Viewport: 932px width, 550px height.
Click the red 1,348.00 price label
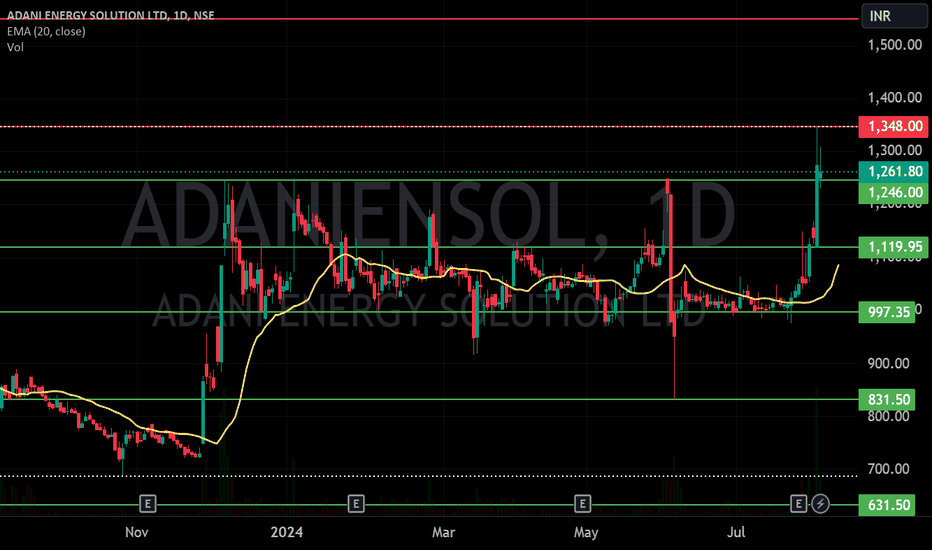click(x=893, y=126)
